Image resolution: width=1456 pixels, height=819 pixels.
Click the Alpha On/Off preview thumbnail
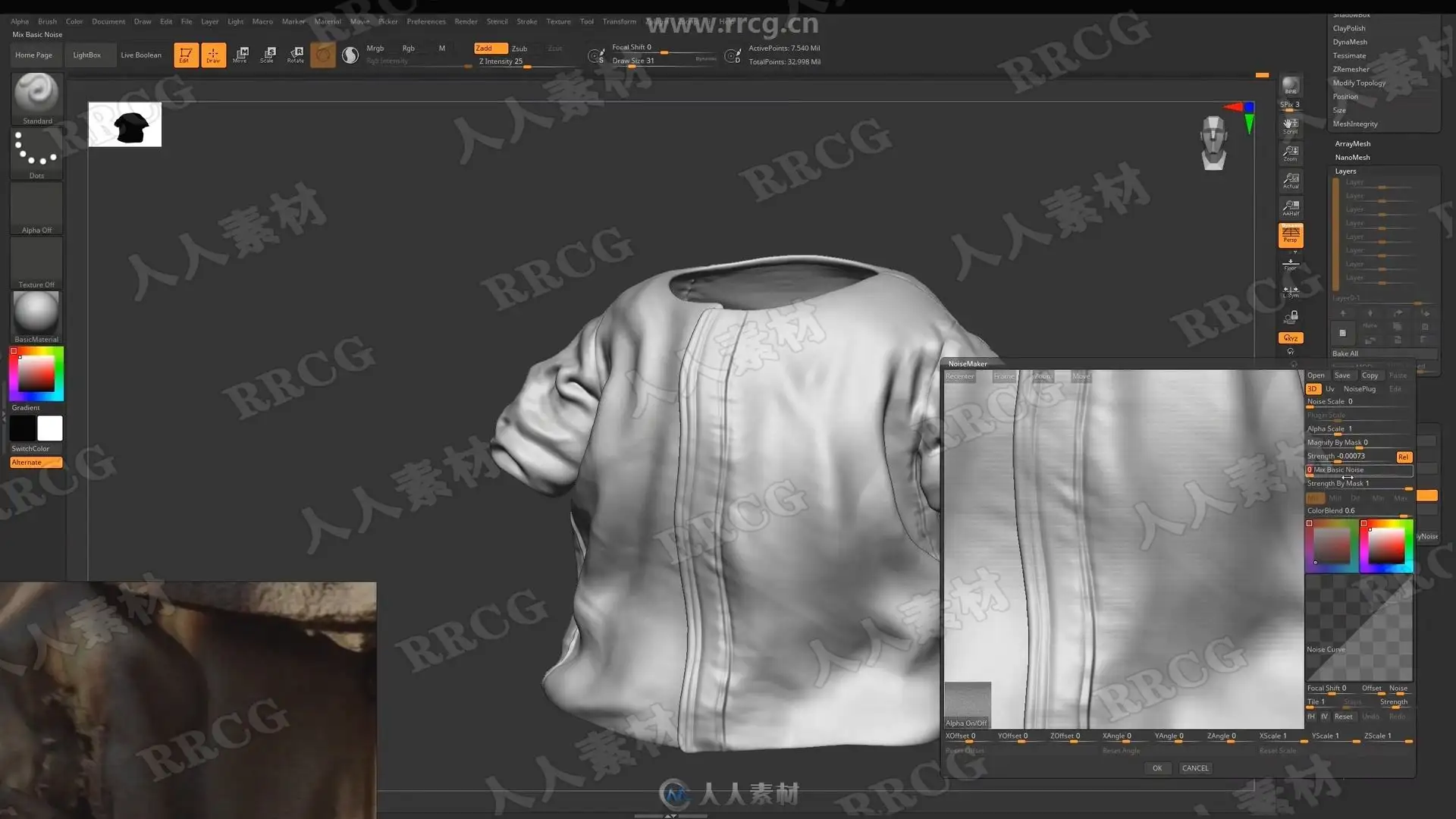pos(967,704)
